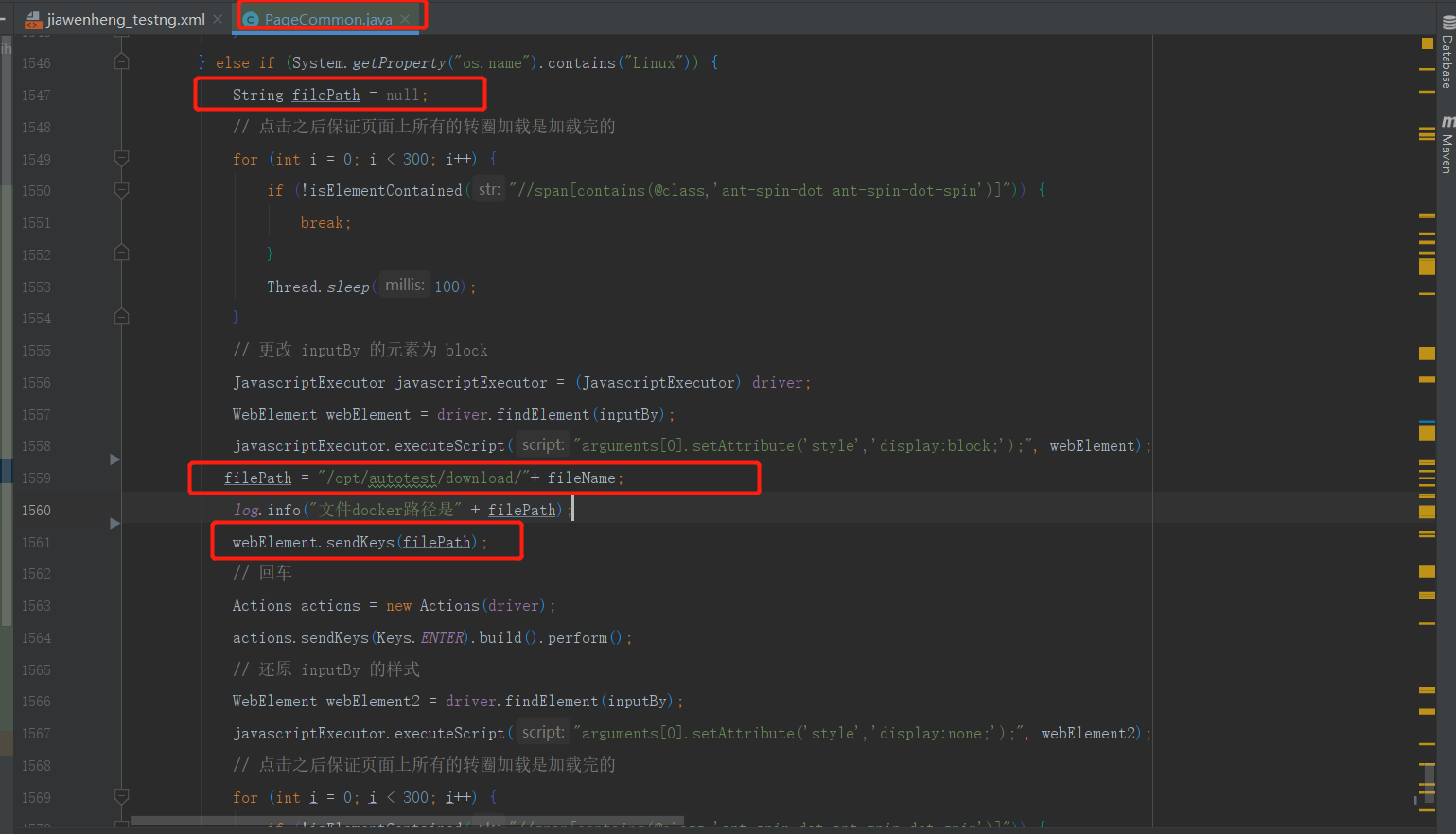Click the underlined filePath variable on line 1547
The image size is (1456, 834).
(x=325, y=95)
